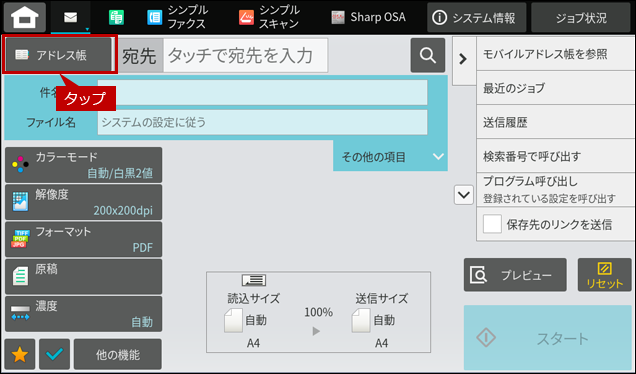Tick the 保存先のリンクを送信 checkbox
Viewport: 636px width, 374px height.
pyautogui.click(x=492, y=224)
